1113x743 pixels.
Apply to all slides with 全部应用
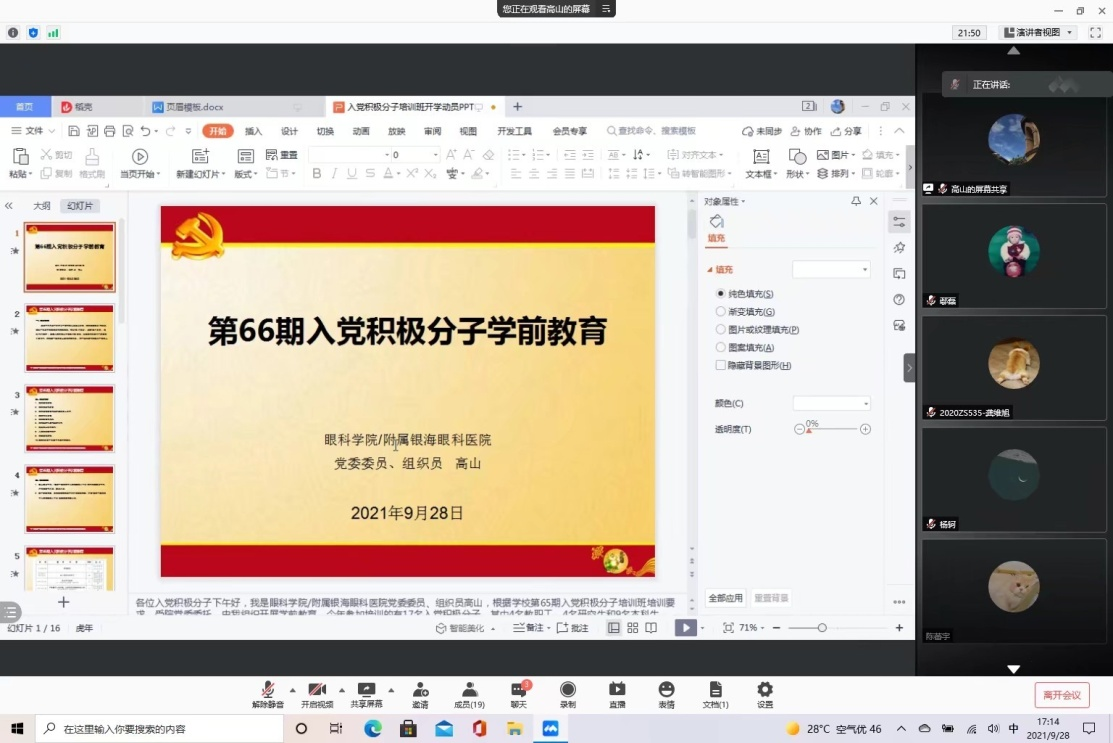point(725,596)
